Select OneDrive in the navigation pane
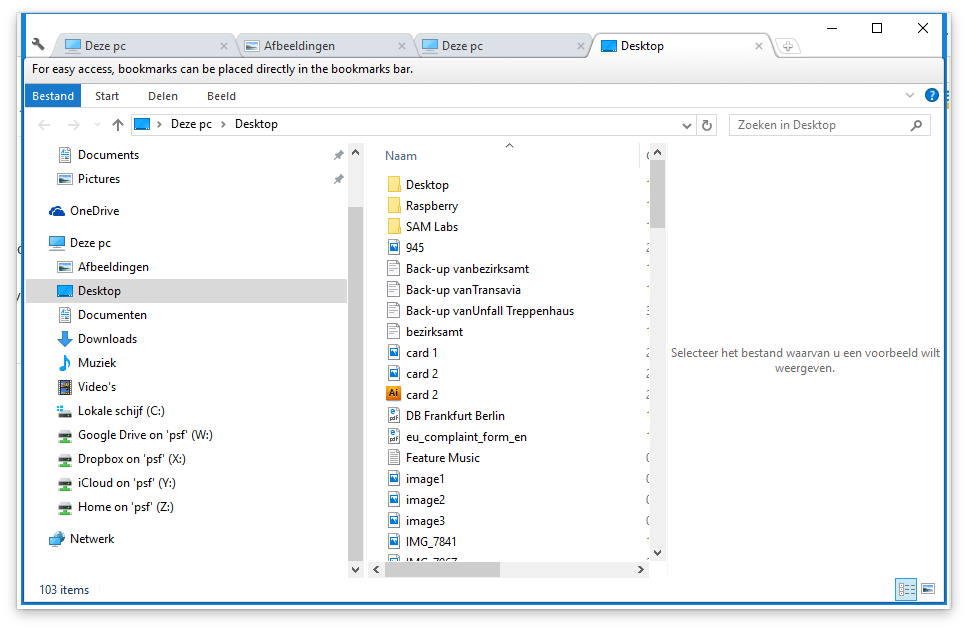The image size is (968, 630). pyautogui.click(x=94, y=211)
